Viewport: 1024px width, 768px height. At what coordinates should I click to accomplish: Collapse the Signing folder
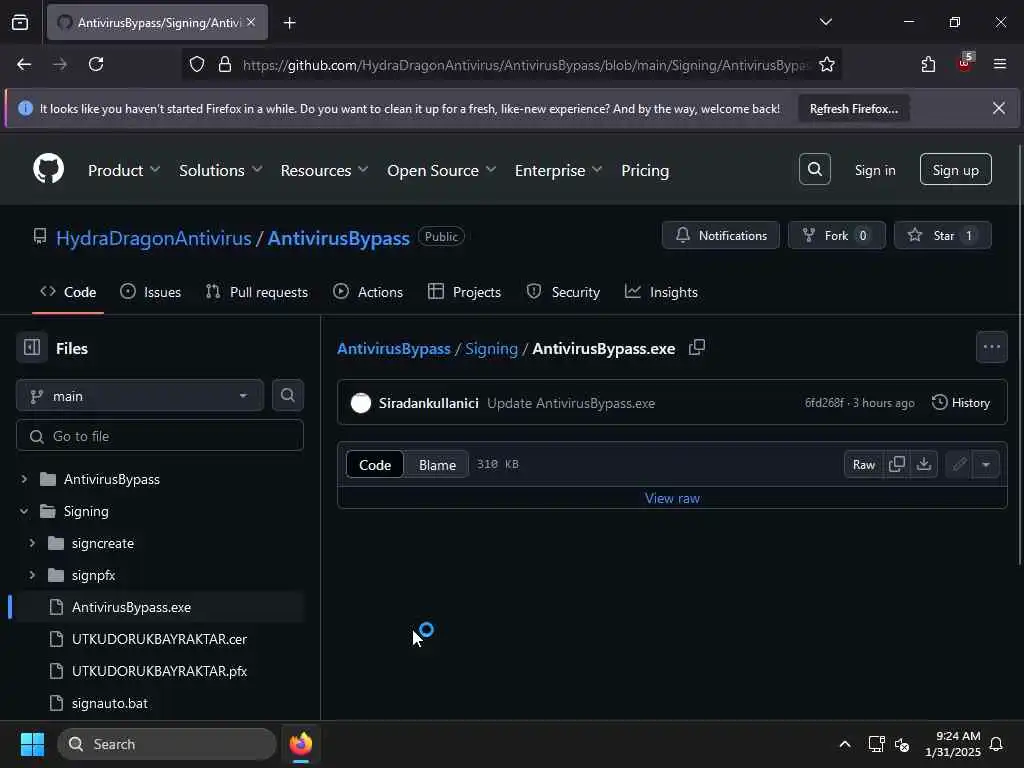24,511
